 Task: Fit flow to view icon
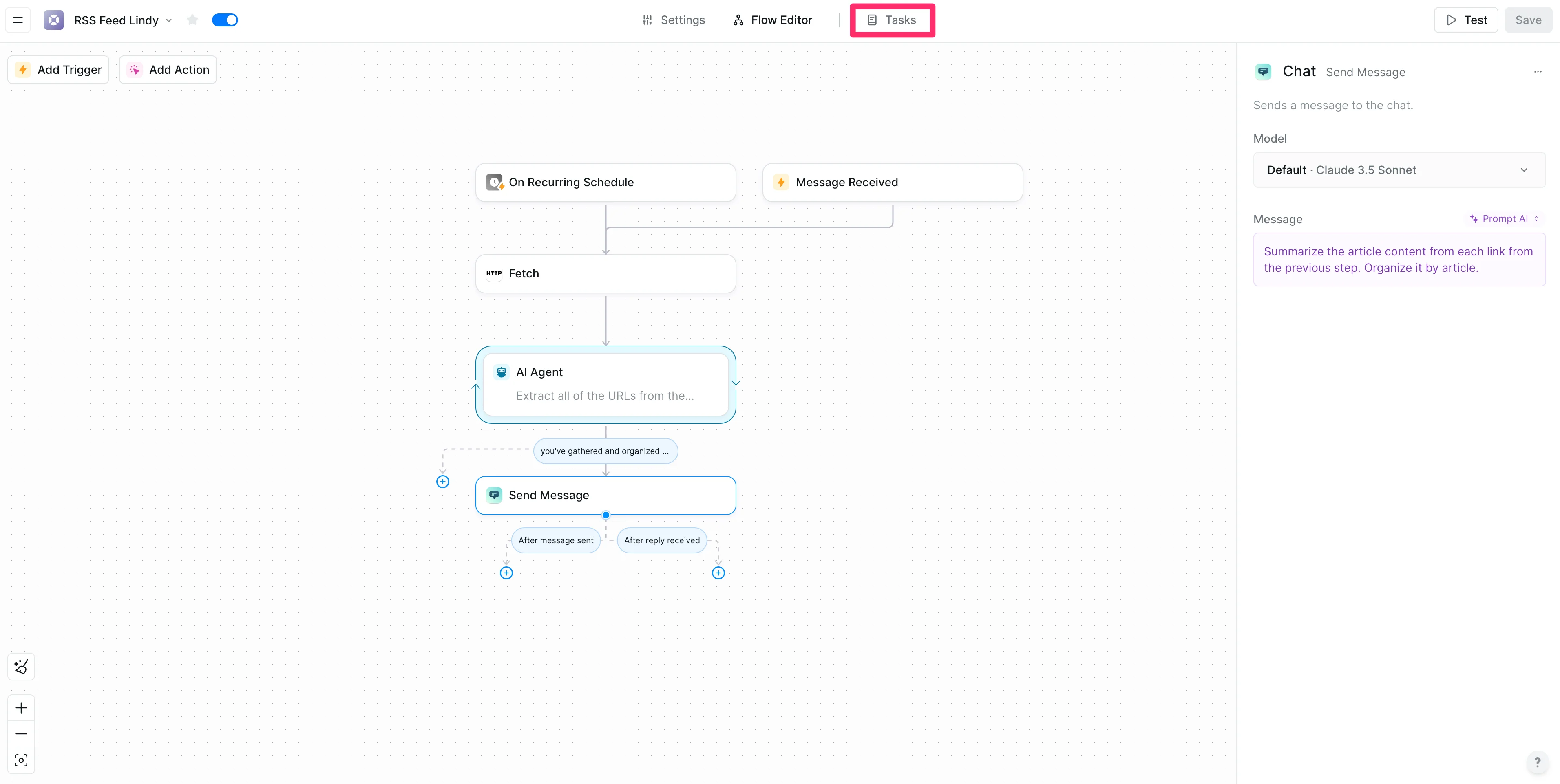(21, 760)
